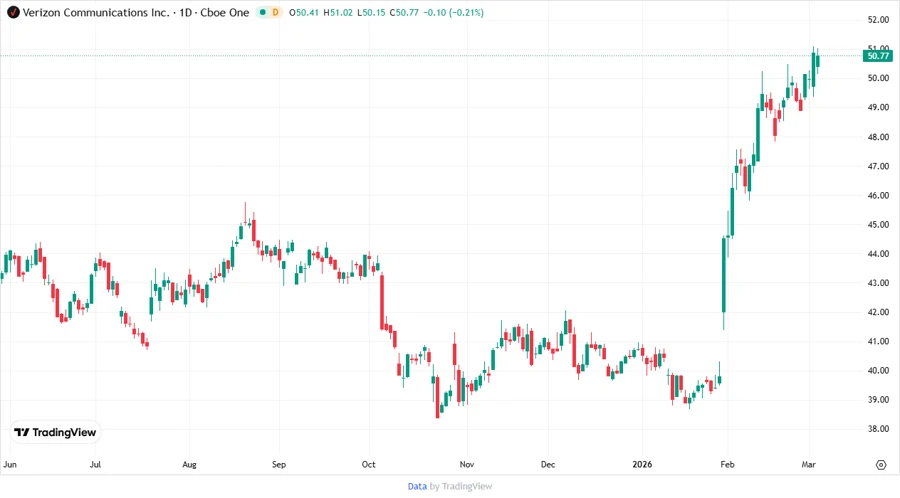Click the green market status dot

pos(262,12)
